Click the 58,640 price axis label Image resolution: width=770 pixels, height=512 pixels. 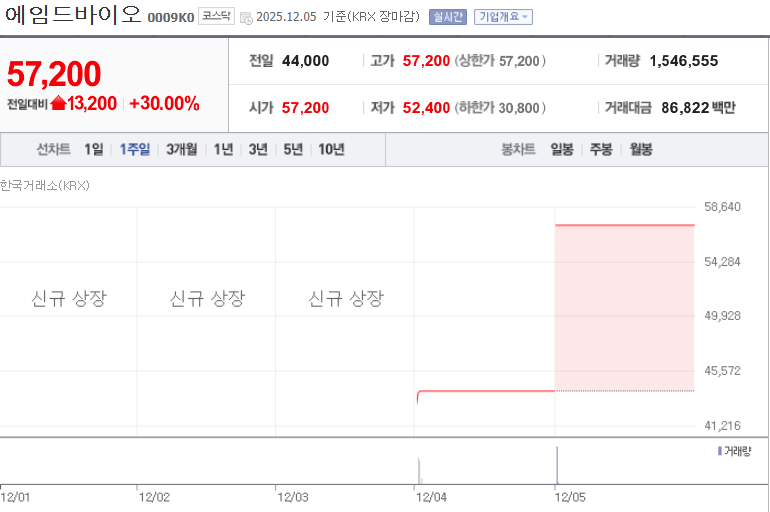coord(722,207)
